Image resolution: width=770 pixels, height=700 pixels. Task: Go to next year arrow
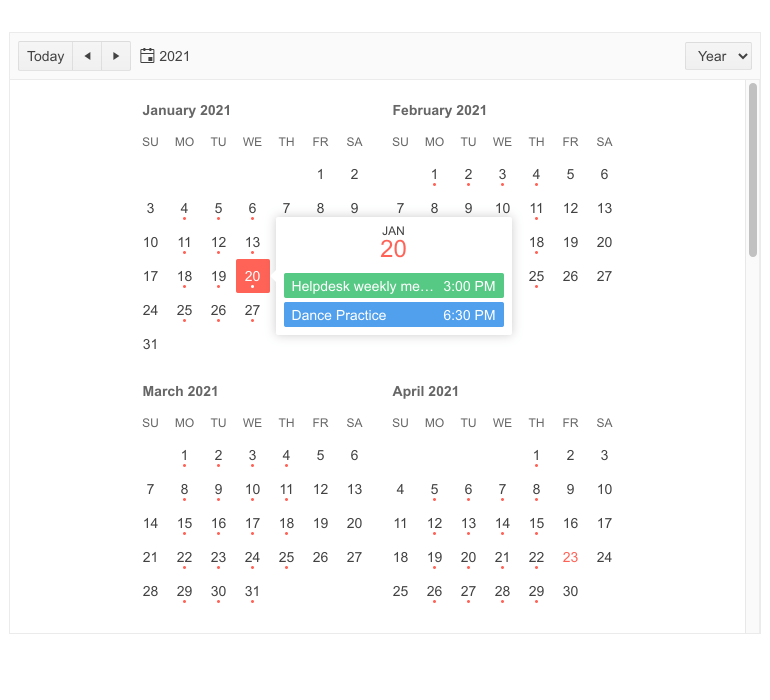point(116,56)
